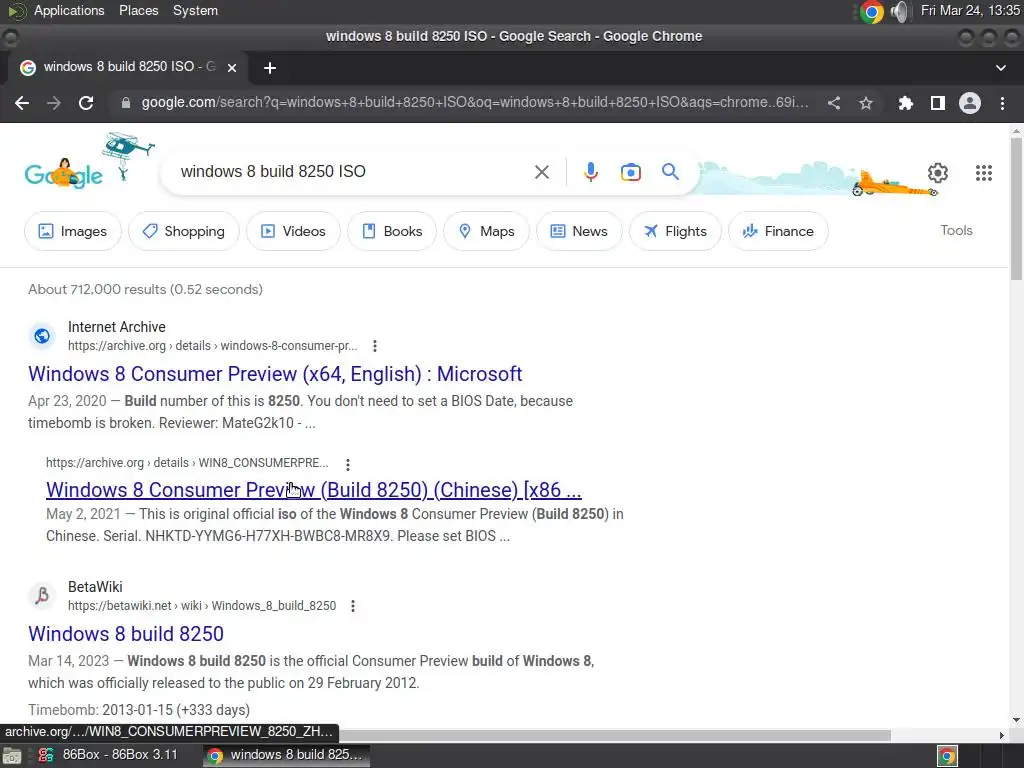Open the Applications menu

coord(69,10)
